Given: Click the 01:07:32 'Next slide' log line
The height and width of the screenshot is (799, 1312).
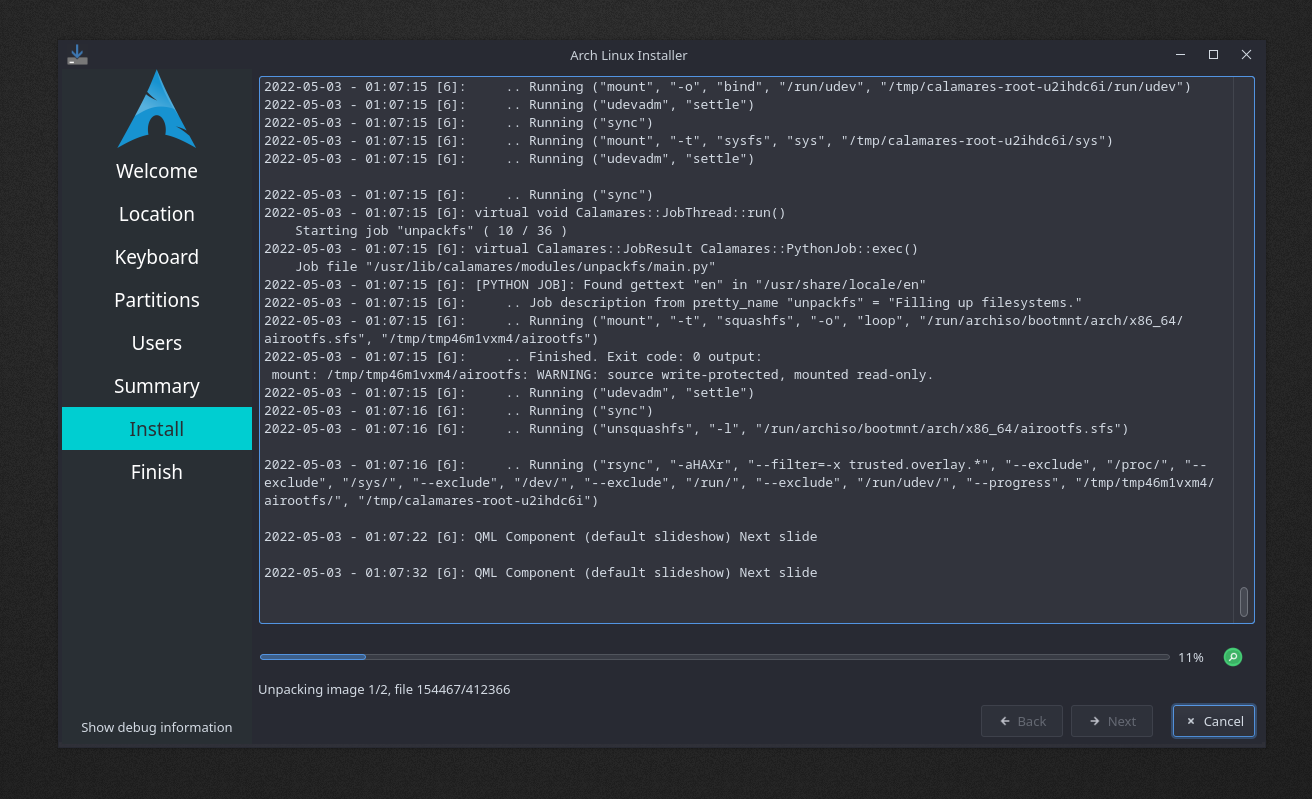Looking at the screenshot, I should [541, 573].
